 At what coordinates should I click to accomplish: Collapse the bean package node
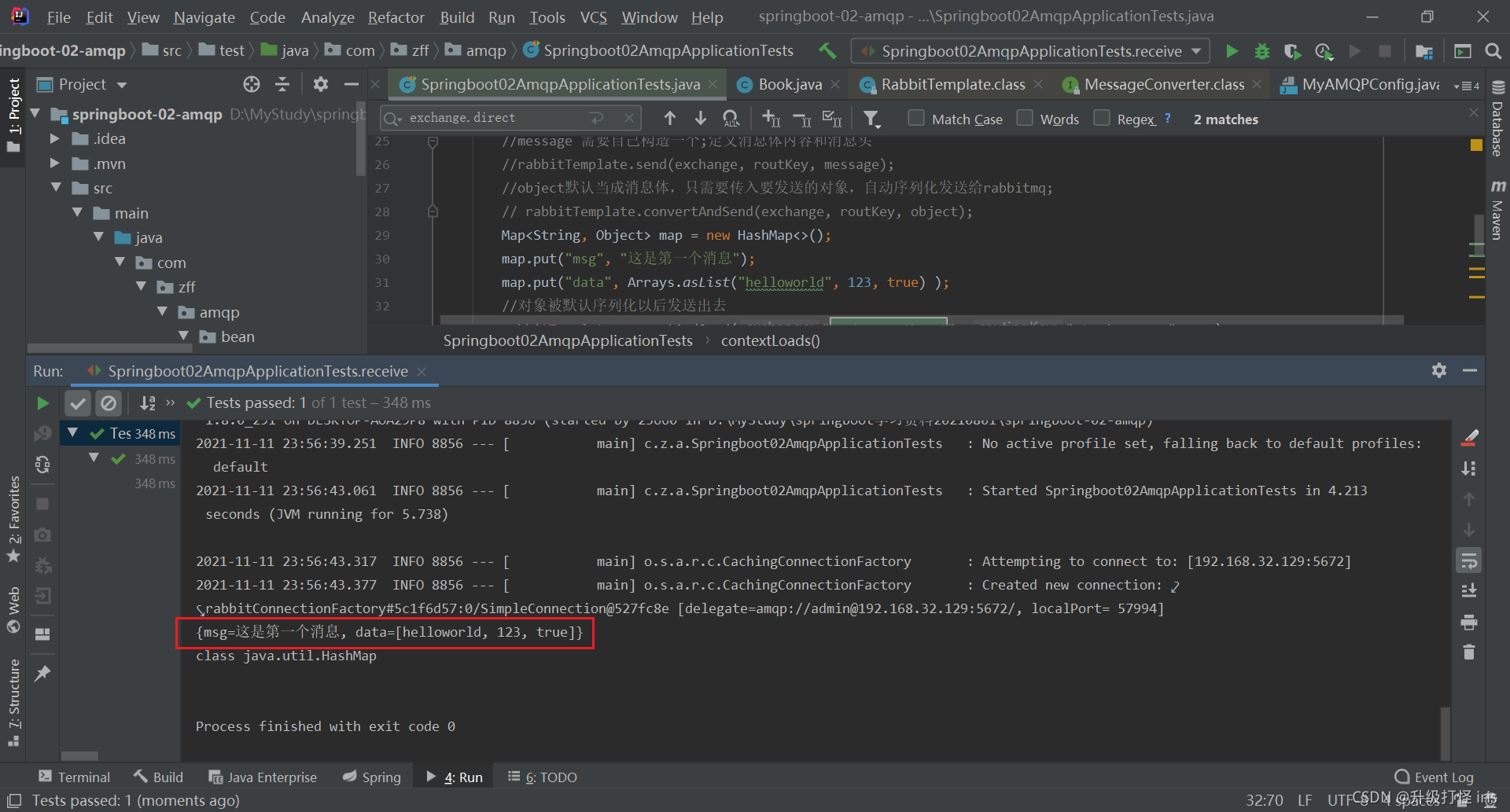point(183,336)
